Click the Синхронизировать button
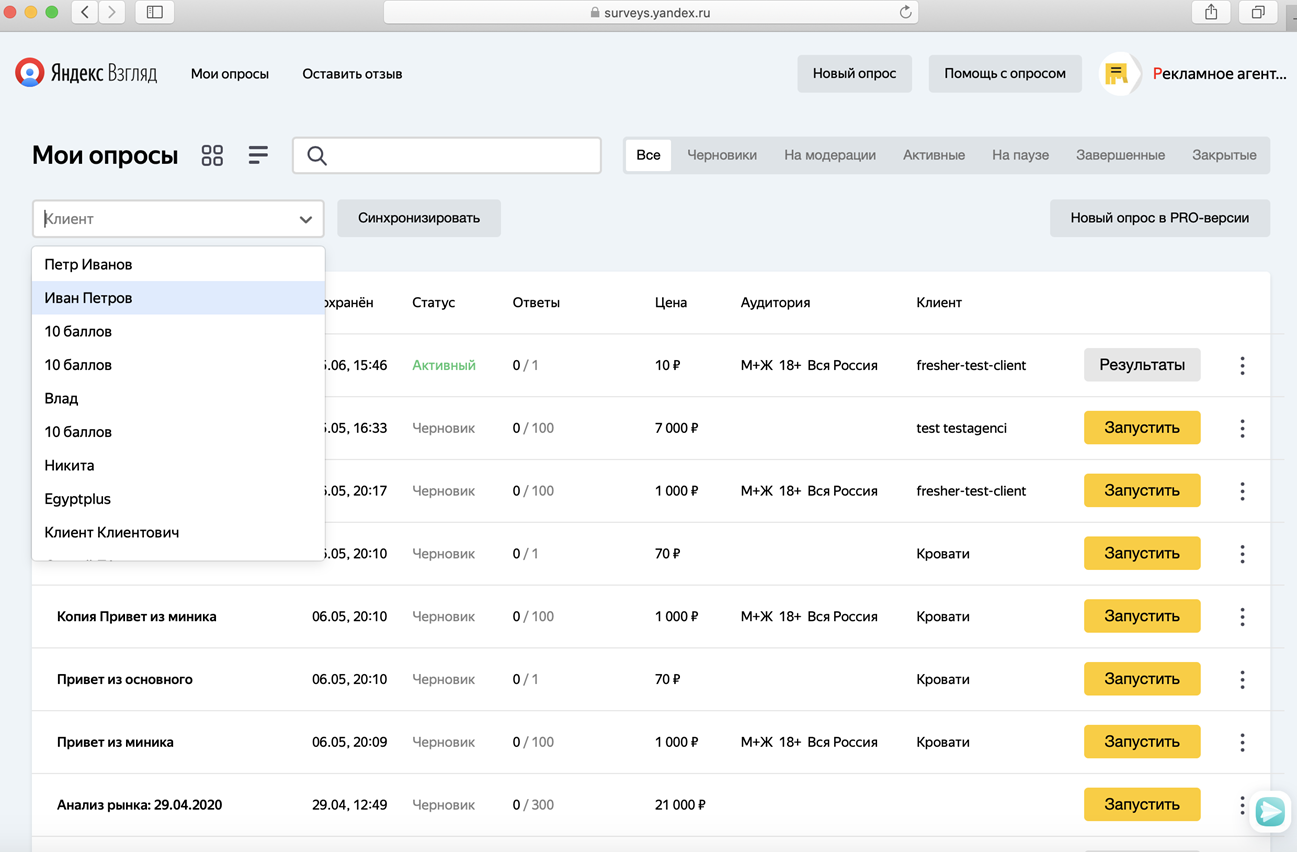The height and width of the screenshot is (852, 1297). pyautogui.click(x=419, y=218)
